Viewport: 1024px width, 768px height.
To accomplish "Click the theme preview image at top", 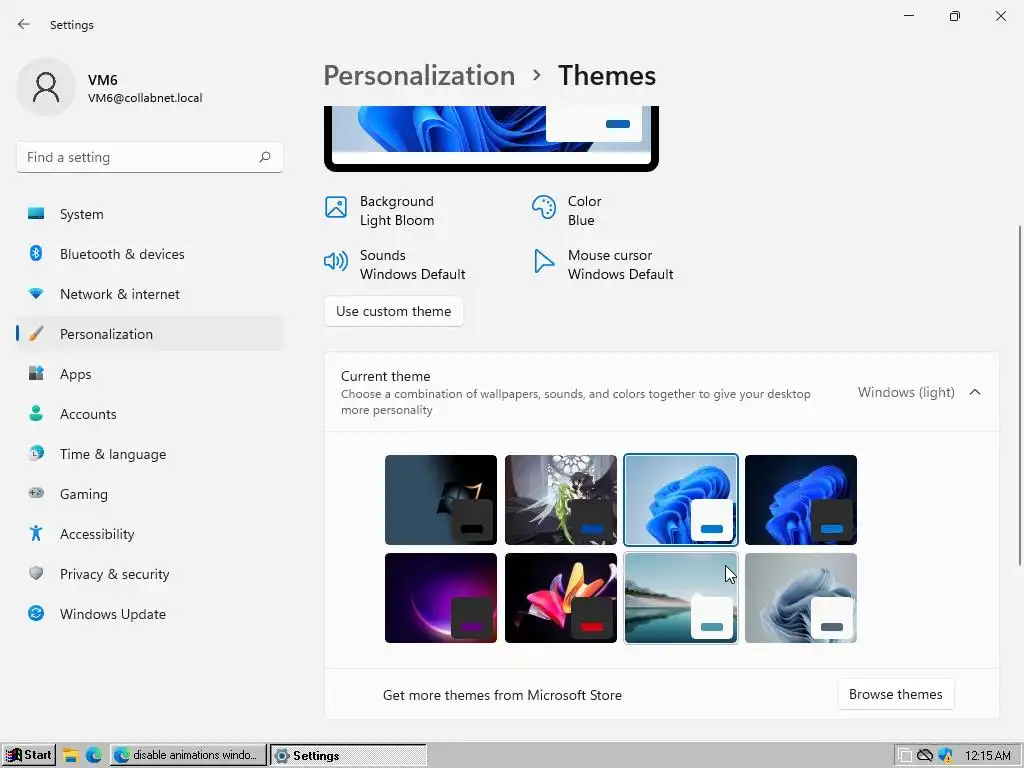I will point(491,138).
